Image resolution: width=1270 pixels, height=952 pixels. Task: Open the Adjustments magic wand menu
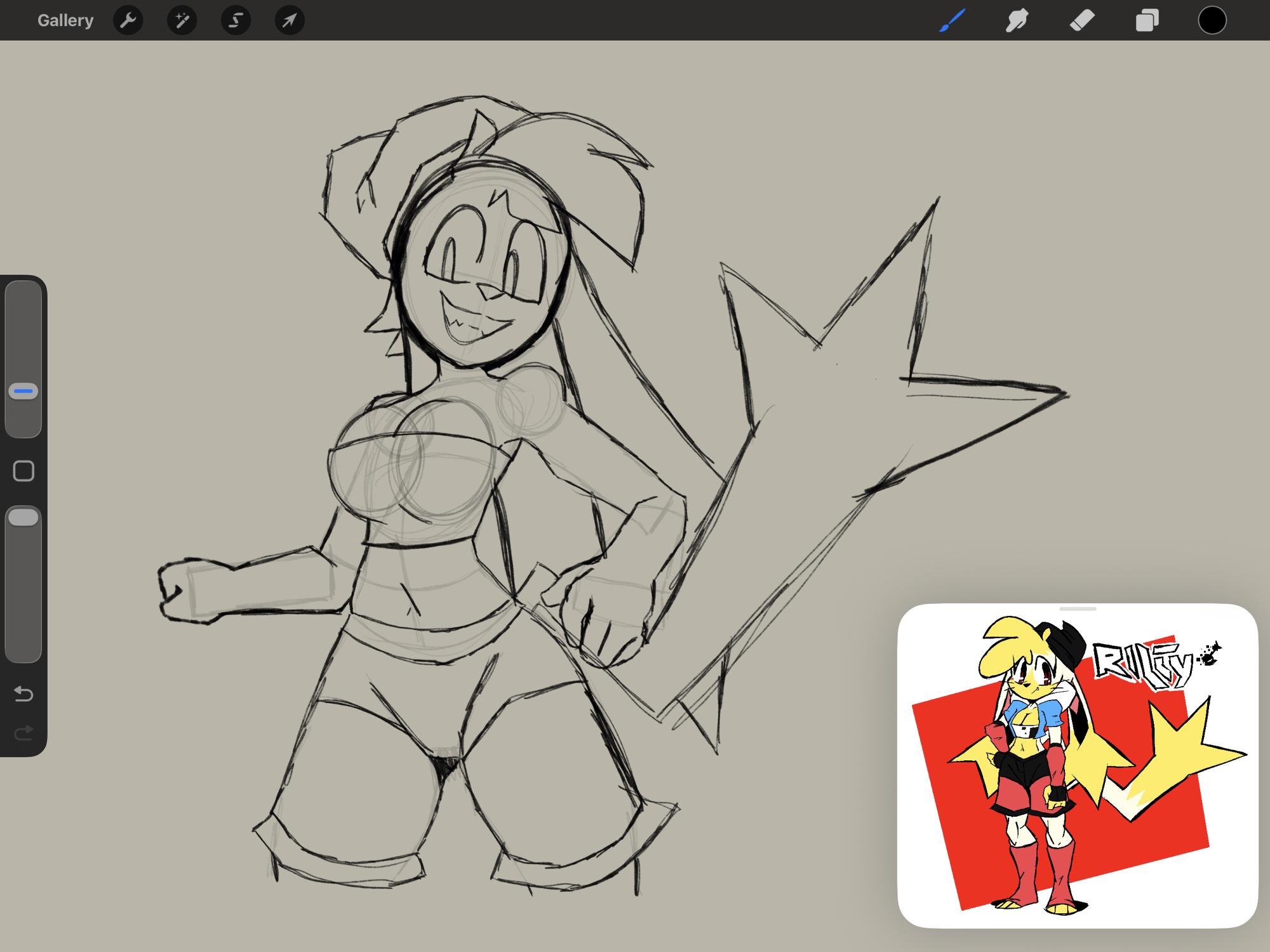[182, 20]
